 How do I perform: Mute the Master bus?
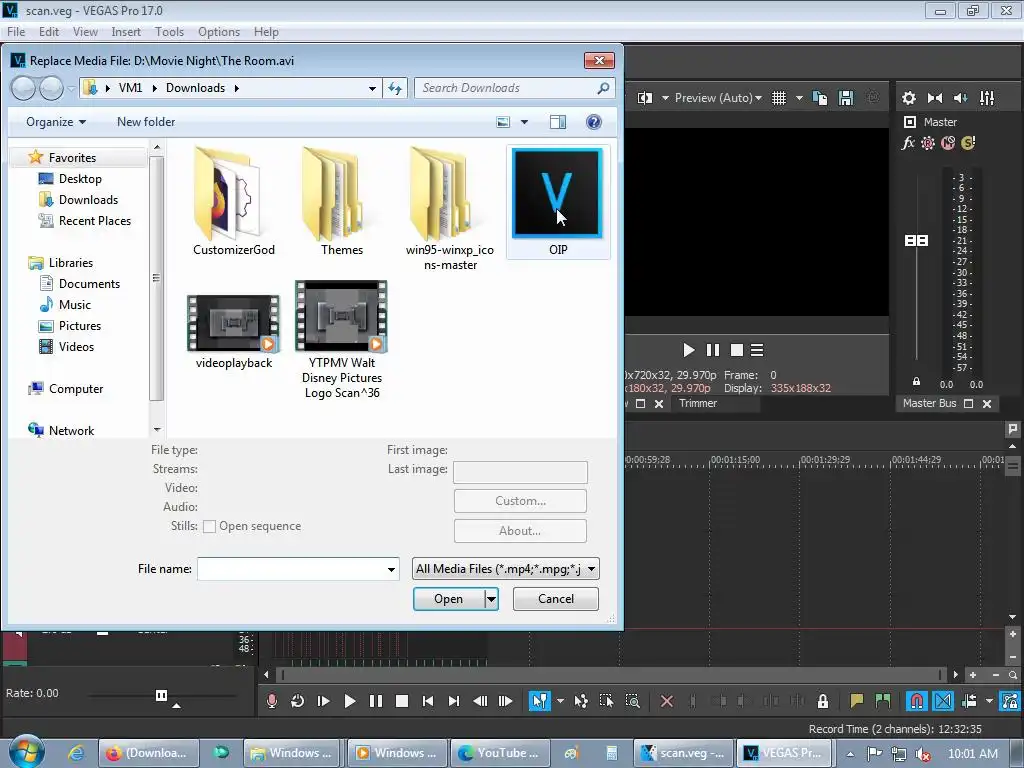click(948, 142)
